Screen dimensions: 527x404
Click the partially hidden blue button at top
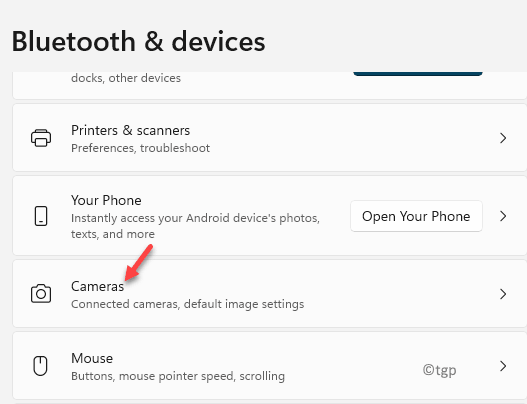[418, 74]
